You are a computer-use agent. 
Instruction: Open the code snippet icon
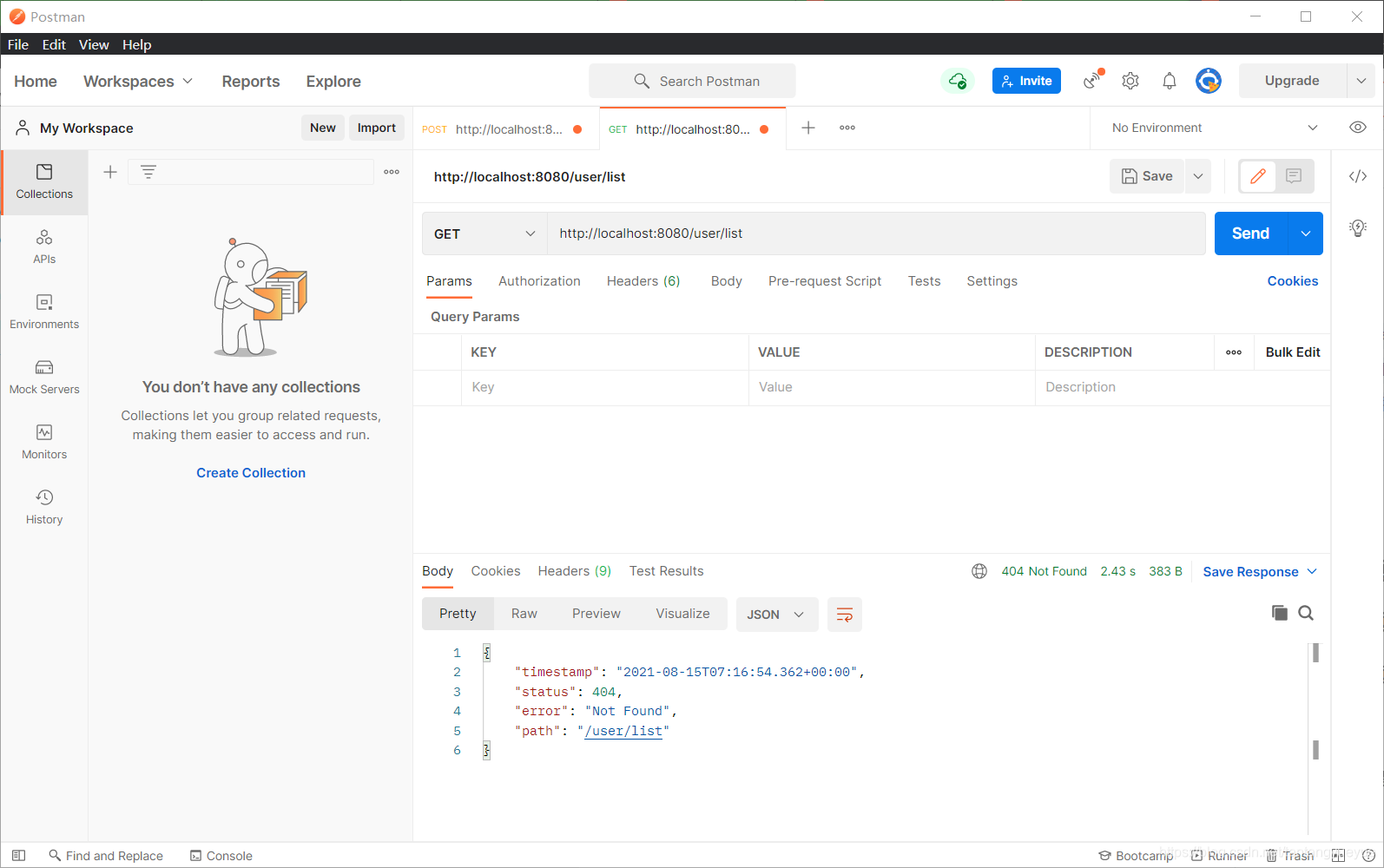(1358, 176)
